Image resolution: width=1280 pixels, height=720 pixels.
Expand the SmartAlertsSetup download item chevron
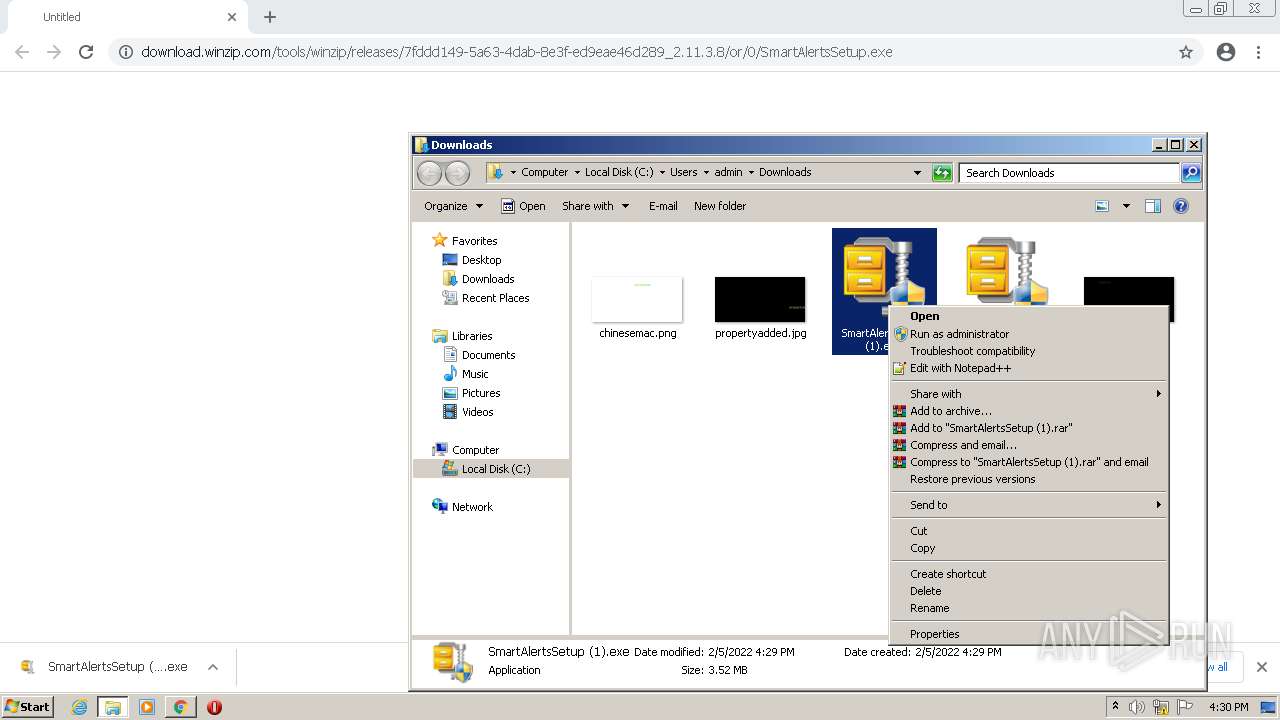[212, 667]
